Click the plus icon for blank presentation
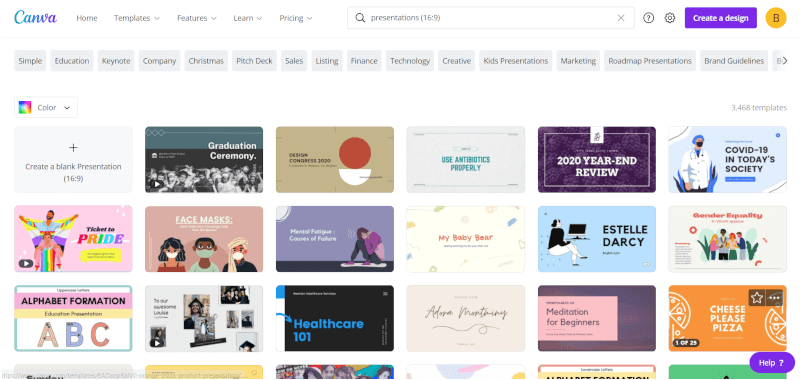Viewport: 800px width, 380px height. click(x=73, y=148)
